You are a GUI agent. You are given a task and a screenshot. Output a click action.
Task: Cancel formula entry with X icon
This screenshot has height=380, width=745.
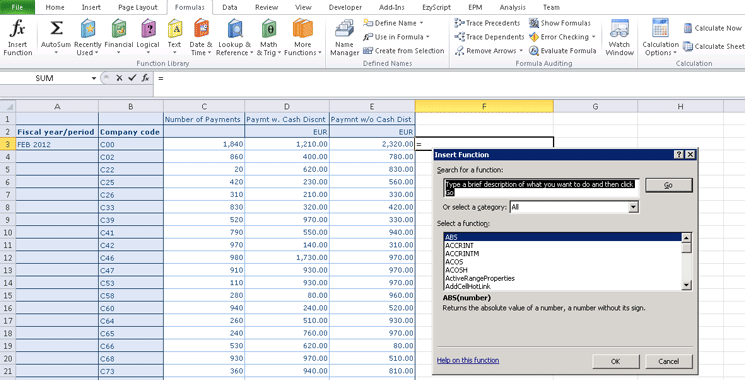[x=119, y=78]
